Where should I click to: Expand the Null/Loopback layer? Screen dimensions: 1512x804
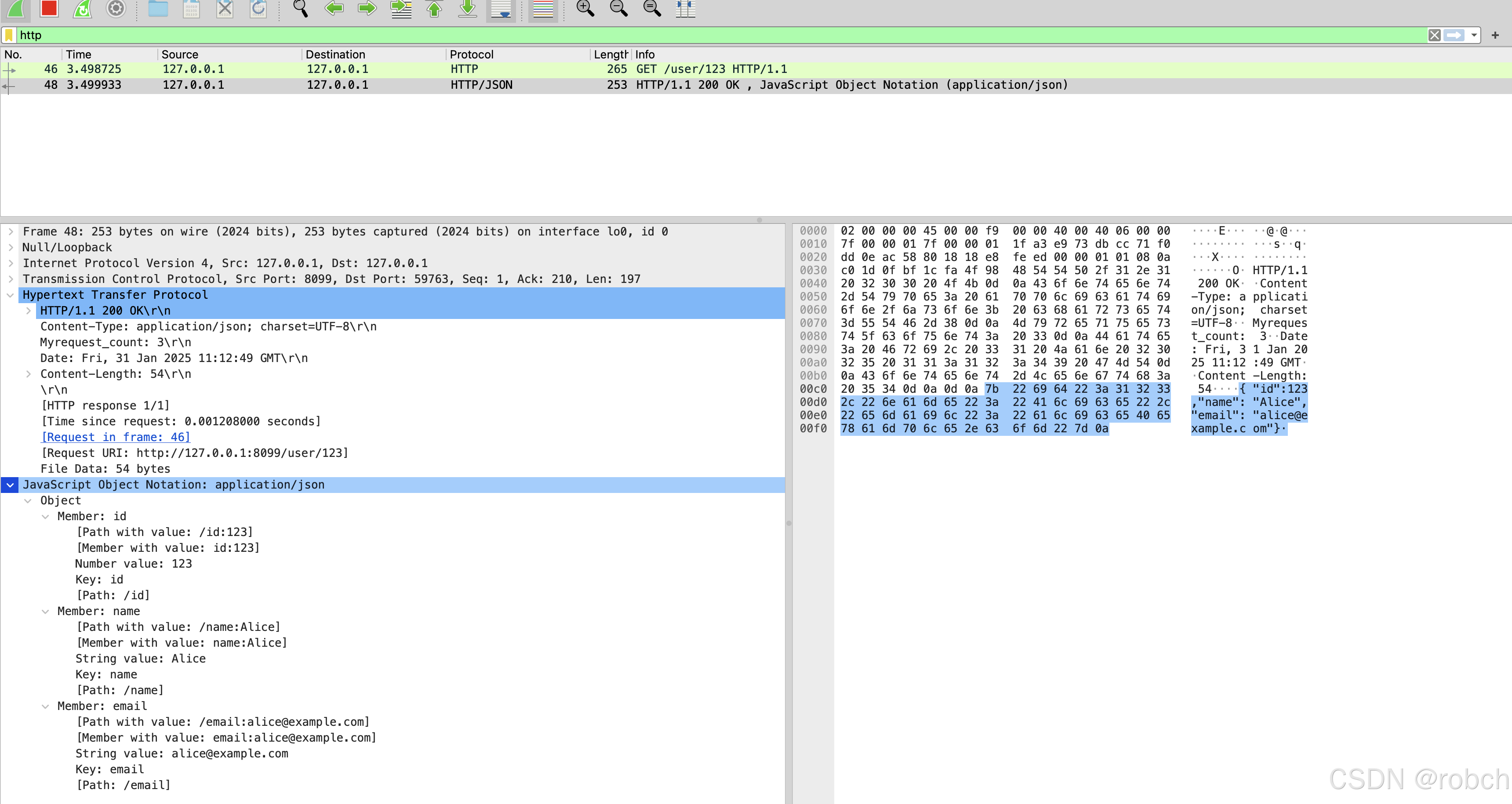click(x=11, y=248)
